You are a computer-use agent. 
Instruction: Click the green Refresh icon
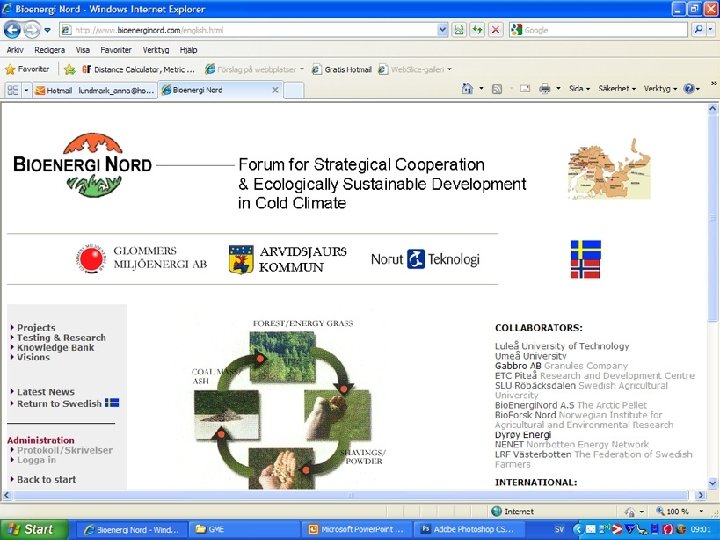477,30
